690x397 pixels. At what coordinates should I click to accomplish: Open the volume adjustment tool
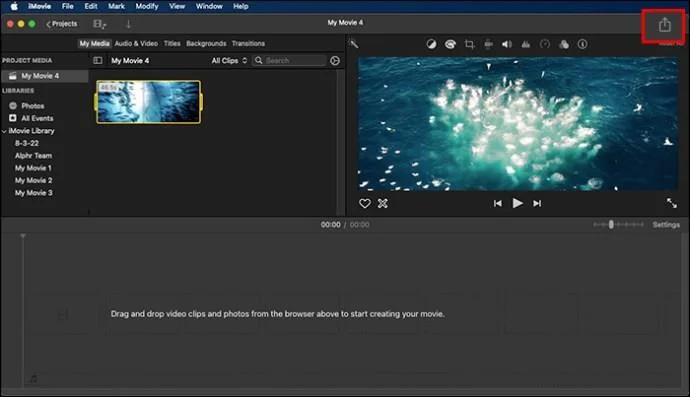click(507, 44)
